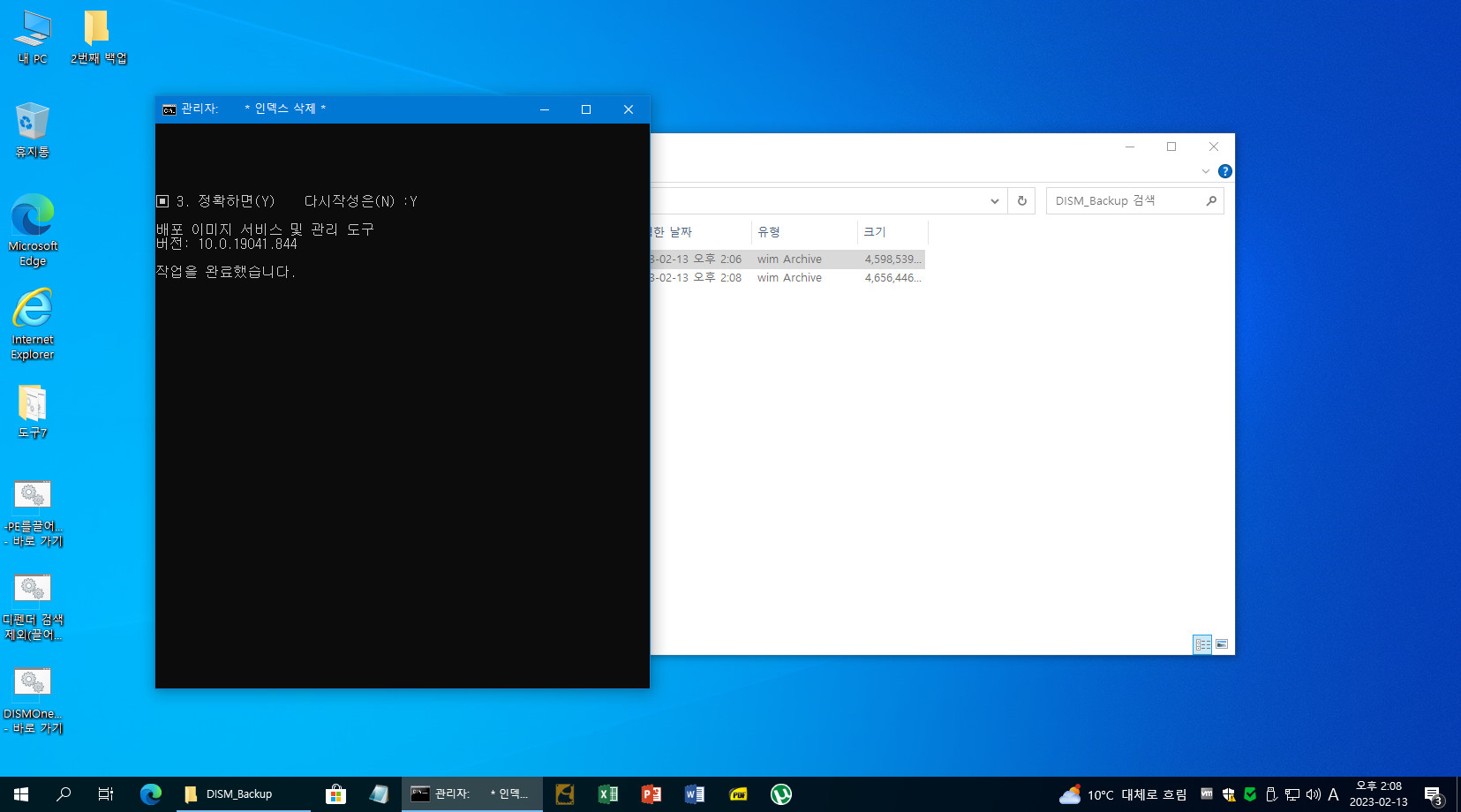Launch PowerPoint from the taskbar

point(651,794)
